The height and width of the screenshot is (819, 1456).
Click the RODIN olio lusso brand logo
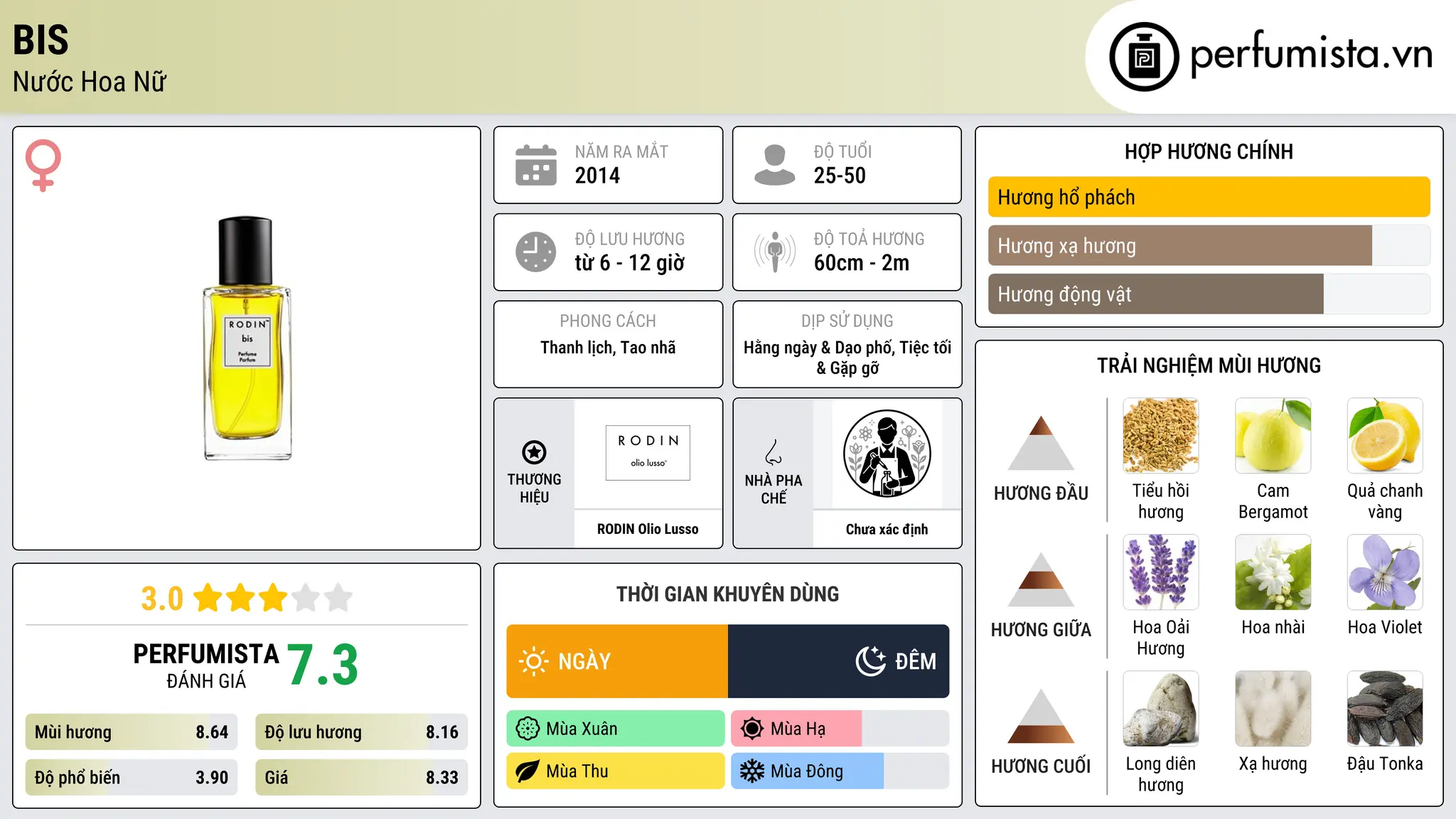[x=648, y=453]
